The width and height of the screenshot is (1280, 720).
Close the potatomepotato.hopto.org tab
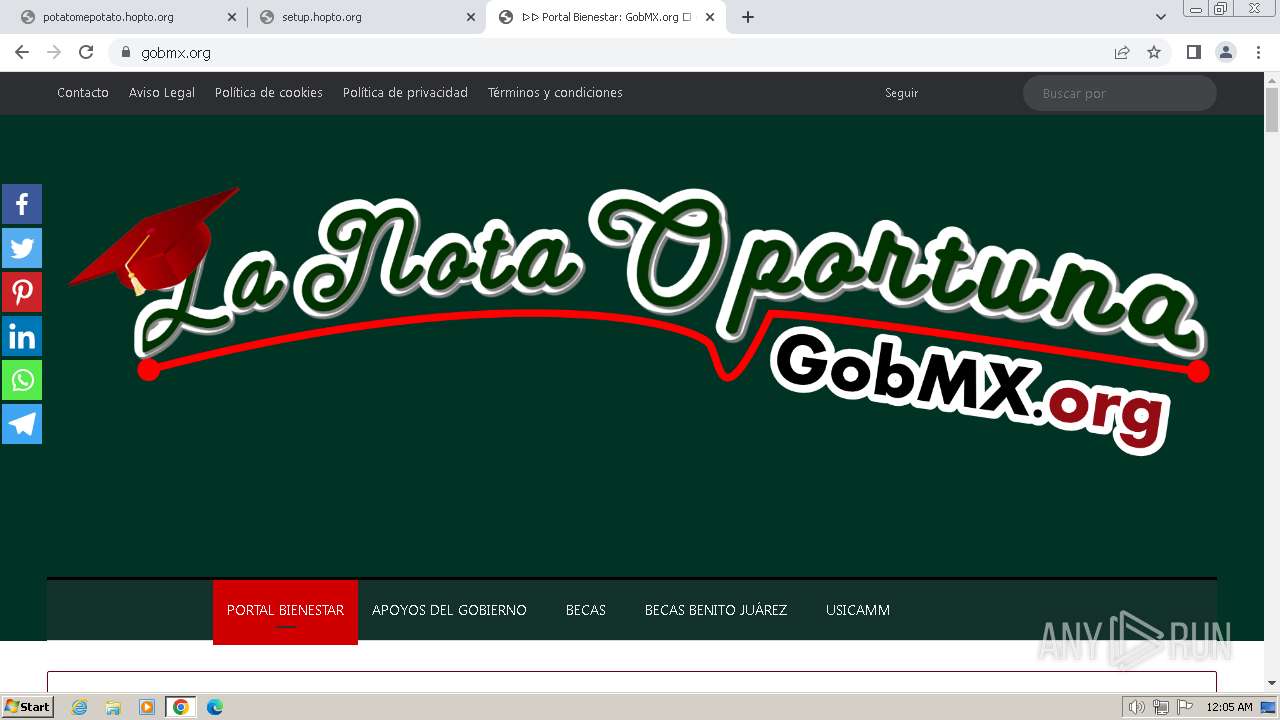[x=232, y=17]
